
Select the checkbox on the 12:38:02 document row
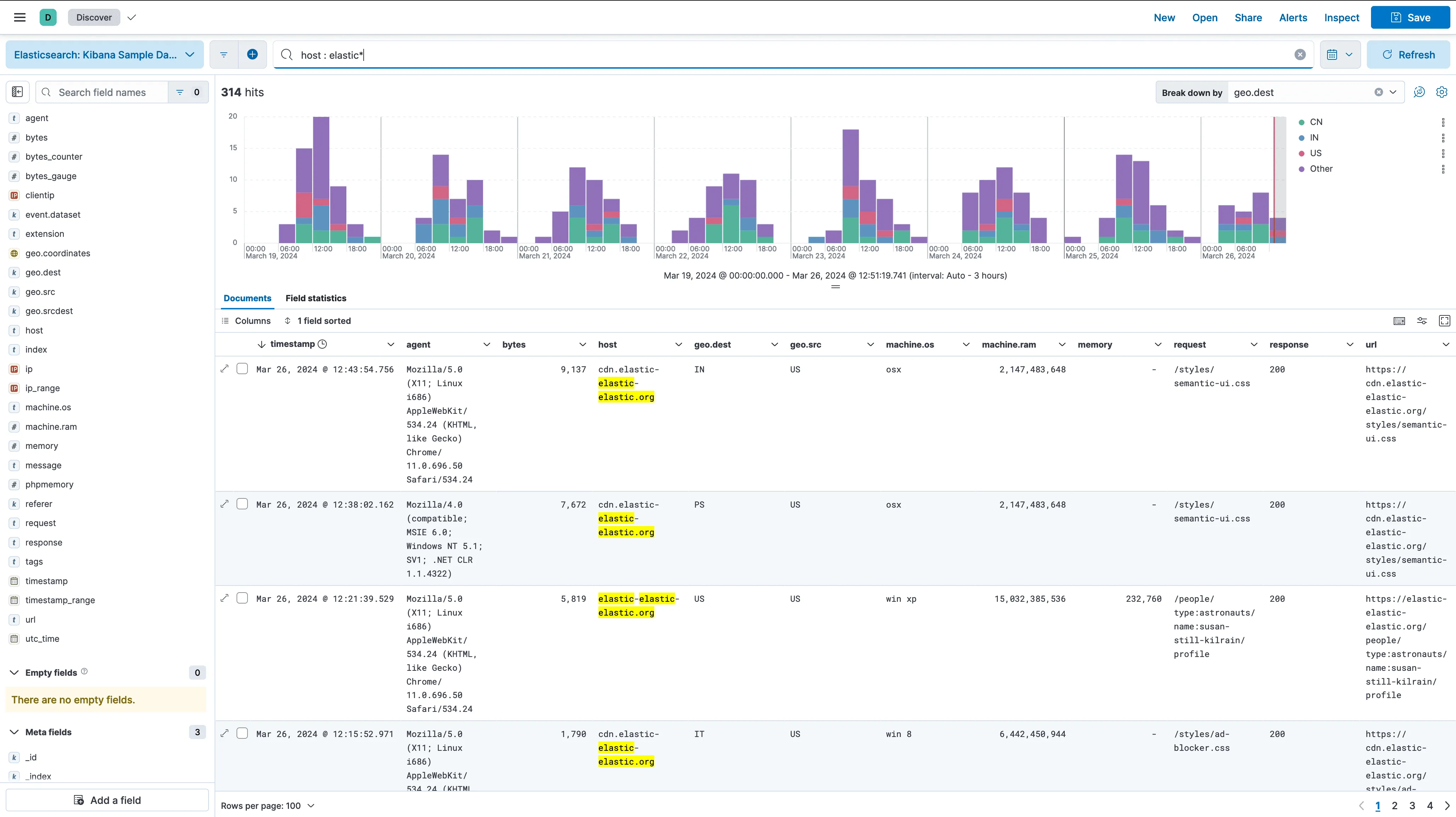(243, 503)
